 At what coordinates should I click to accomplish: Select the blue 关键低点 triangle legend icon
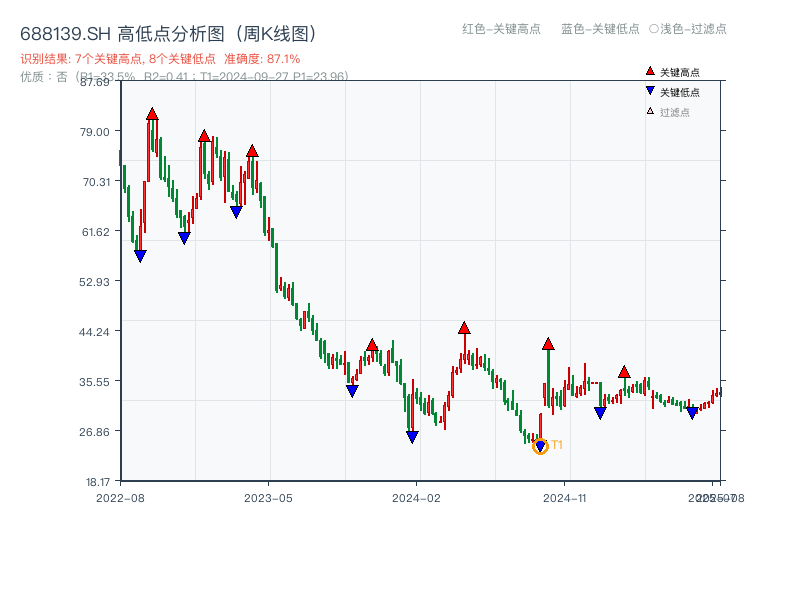(x=650, y=91)
